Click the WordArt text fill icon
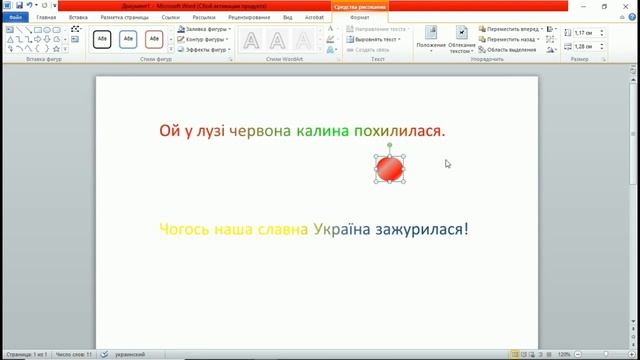This screenshot has height=360, width=640. 332,29
